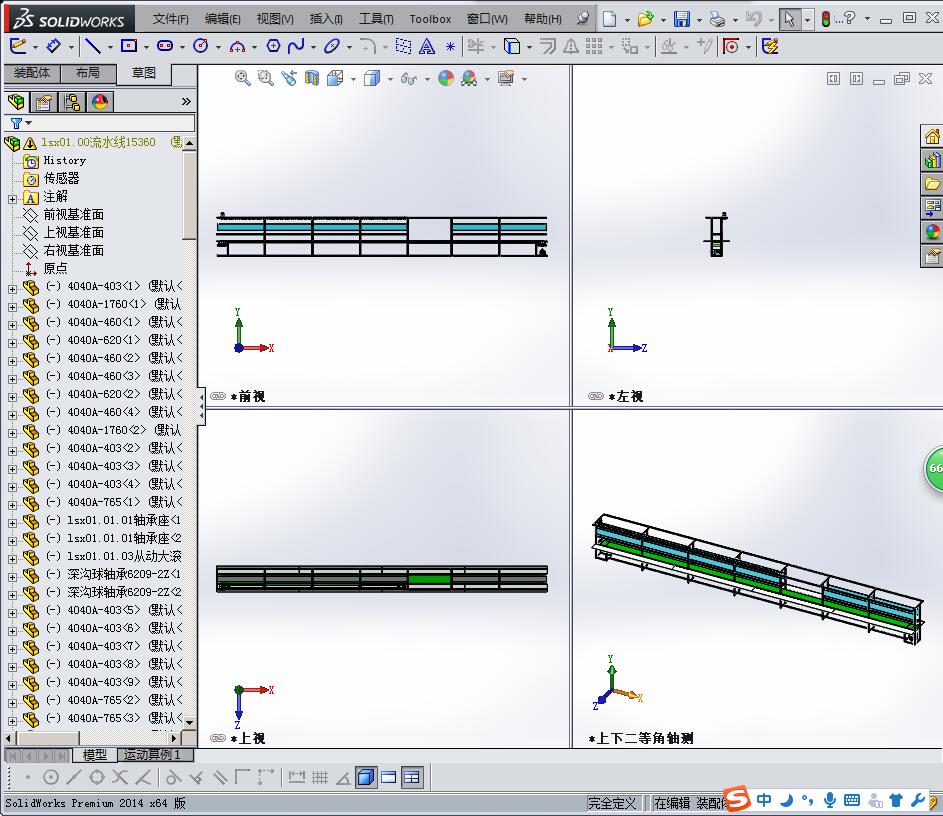The image size is (943, 816).
Task: Expand the 4040A-765<1> component
Action: (12, 505)
